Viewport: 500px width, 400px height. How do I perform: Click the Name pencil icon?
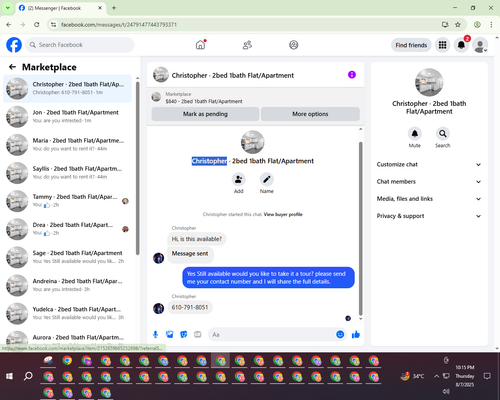tap(267, 180)
